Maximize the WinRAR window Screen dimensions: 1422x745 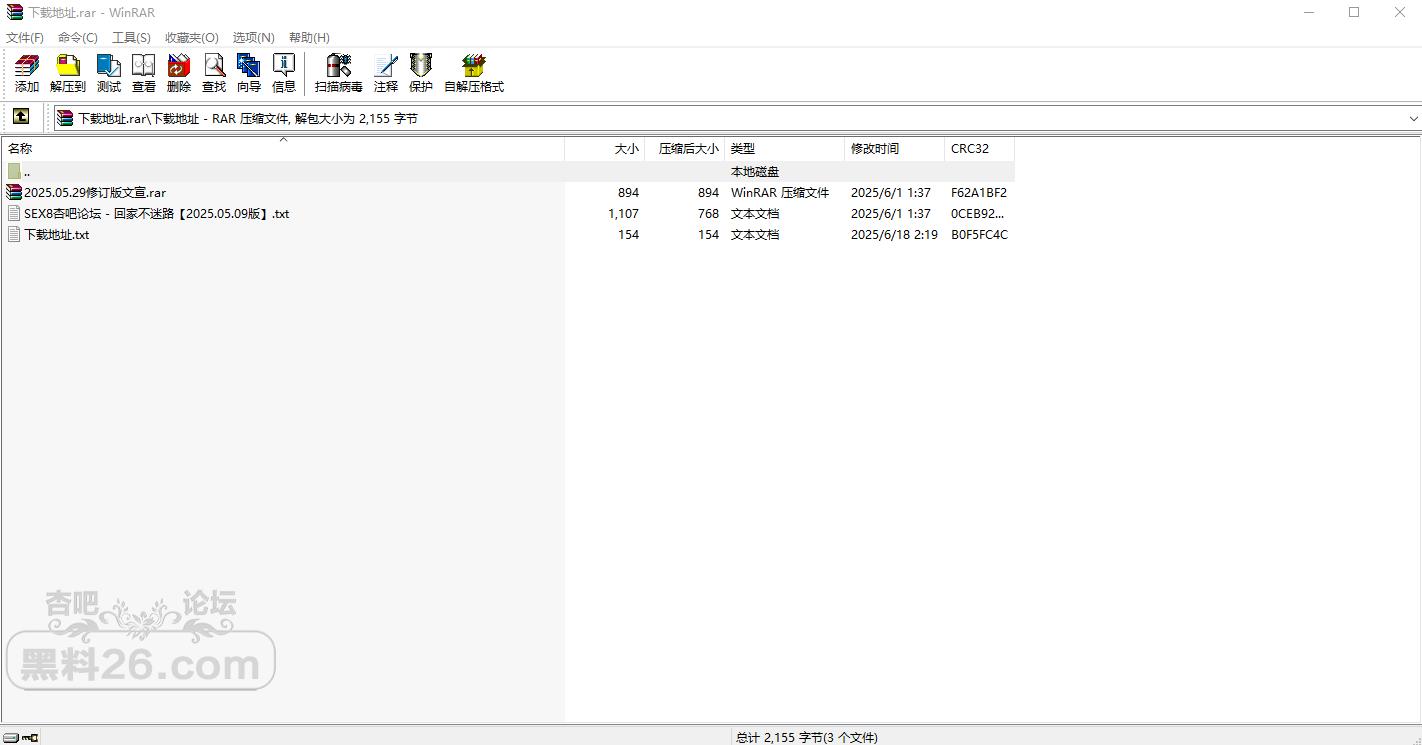pyautogui.click(x=1354, y=12)
